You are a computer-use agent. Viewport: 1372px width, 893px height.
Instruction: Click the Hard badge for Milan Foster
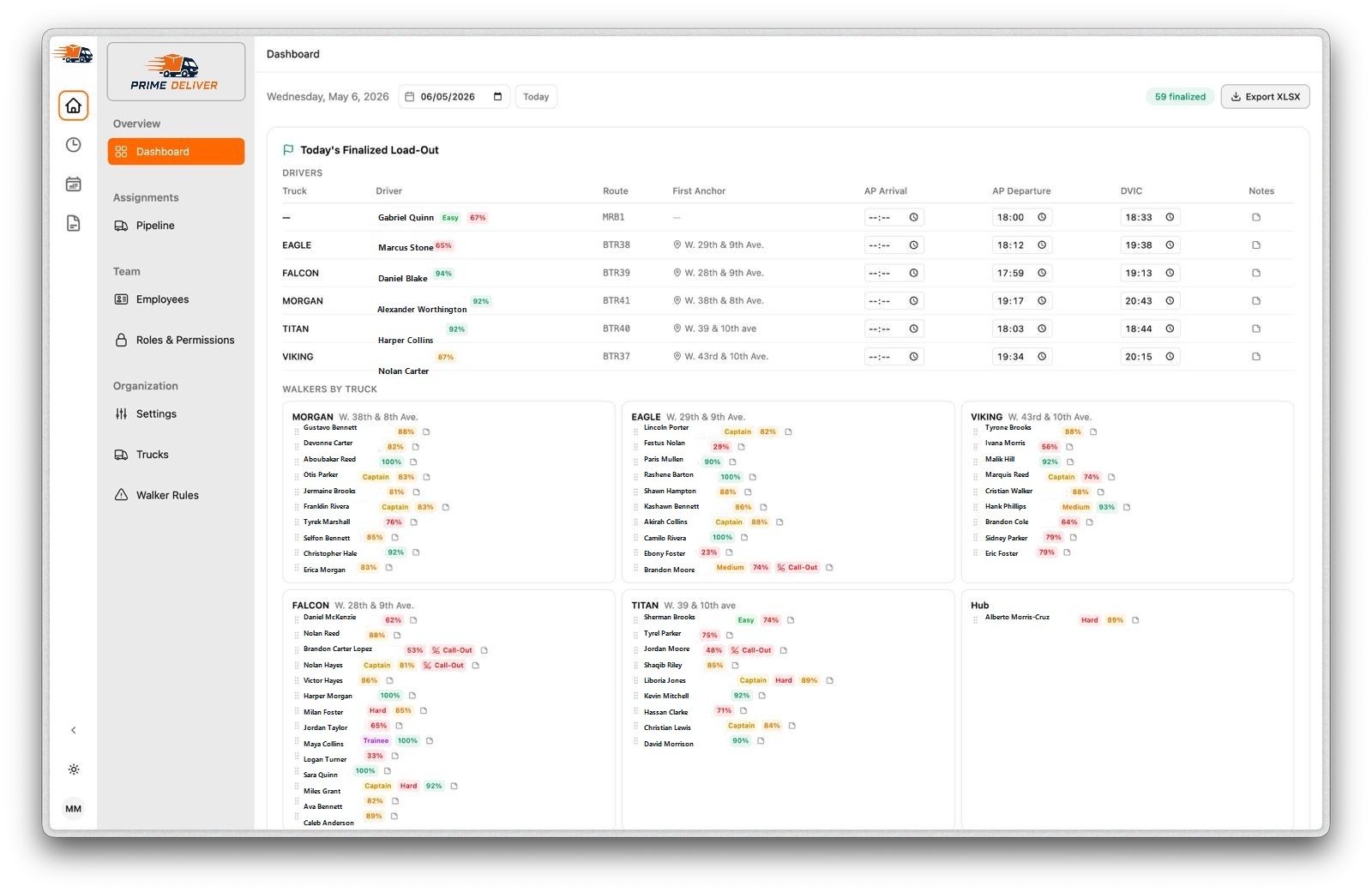(377, 711)
